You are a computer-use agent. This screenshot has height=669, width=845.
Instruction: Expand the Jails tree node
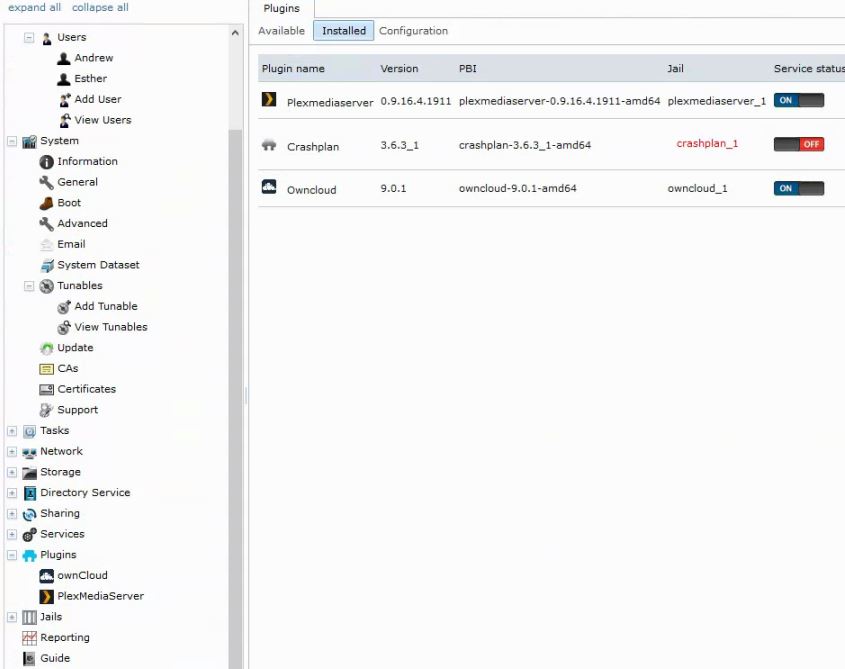[x=12, y=617]
